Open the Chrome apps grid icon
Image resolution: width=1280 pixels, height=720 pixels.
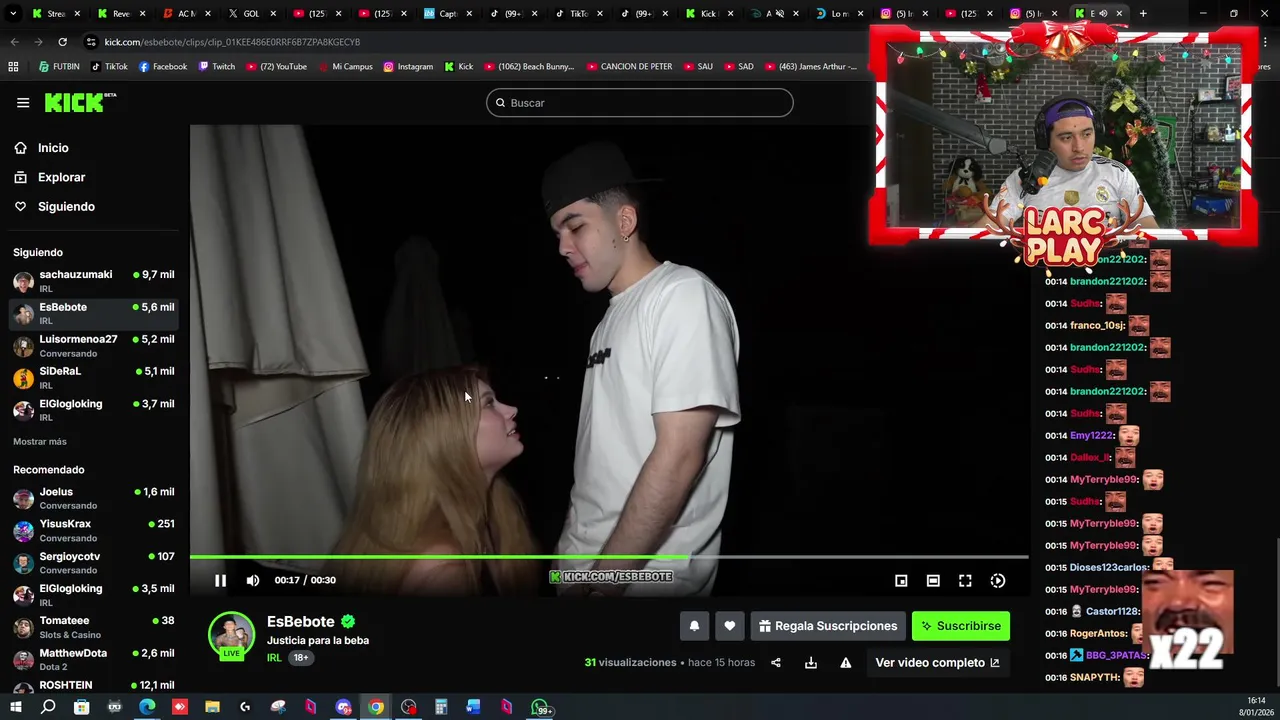click(x=13, y=66)
